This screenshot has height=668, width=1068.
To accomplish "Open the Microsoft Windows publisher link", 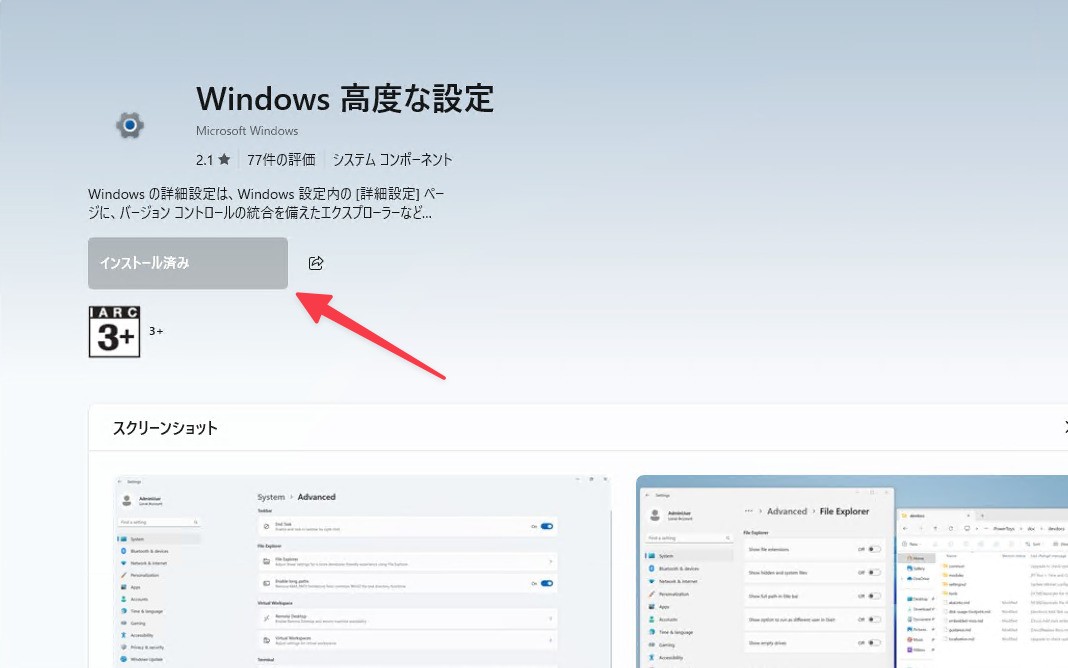I will tap(247, 131).
